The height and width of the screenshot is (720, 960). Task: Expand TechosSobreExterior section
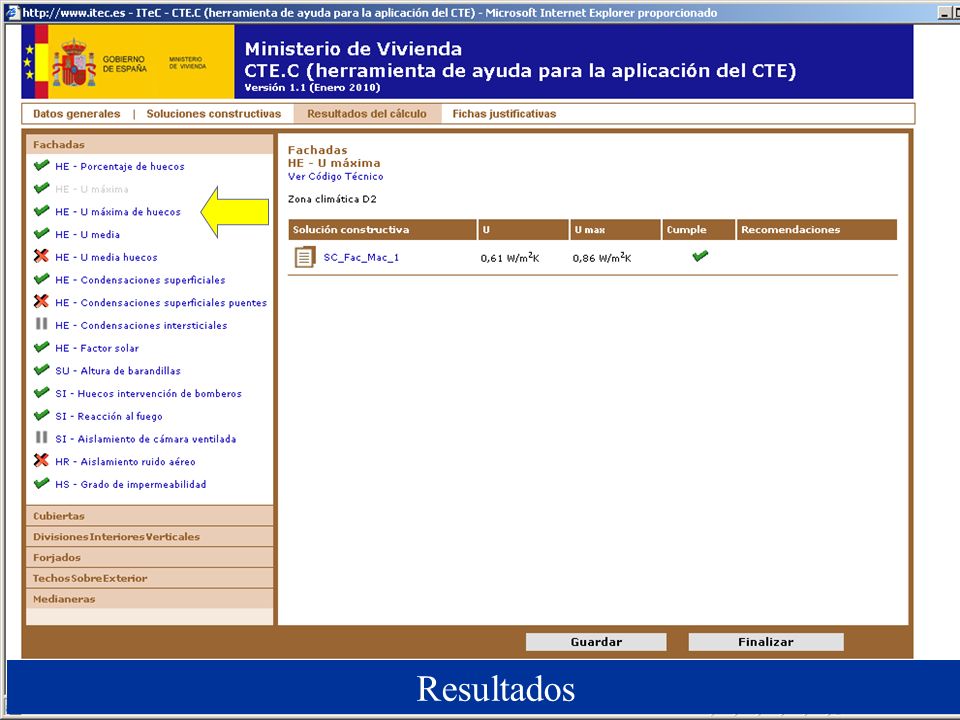coord(149,579)
